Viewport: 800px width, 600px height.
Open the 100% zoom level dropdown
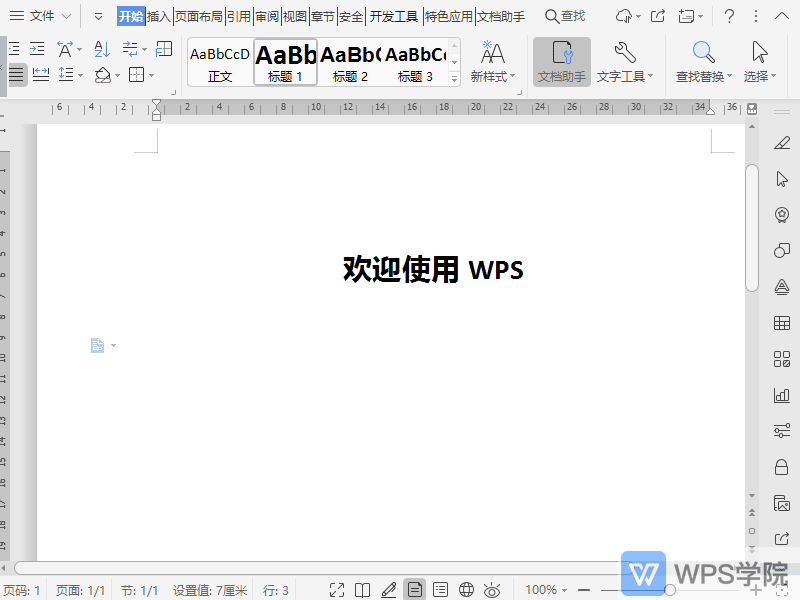546,590
